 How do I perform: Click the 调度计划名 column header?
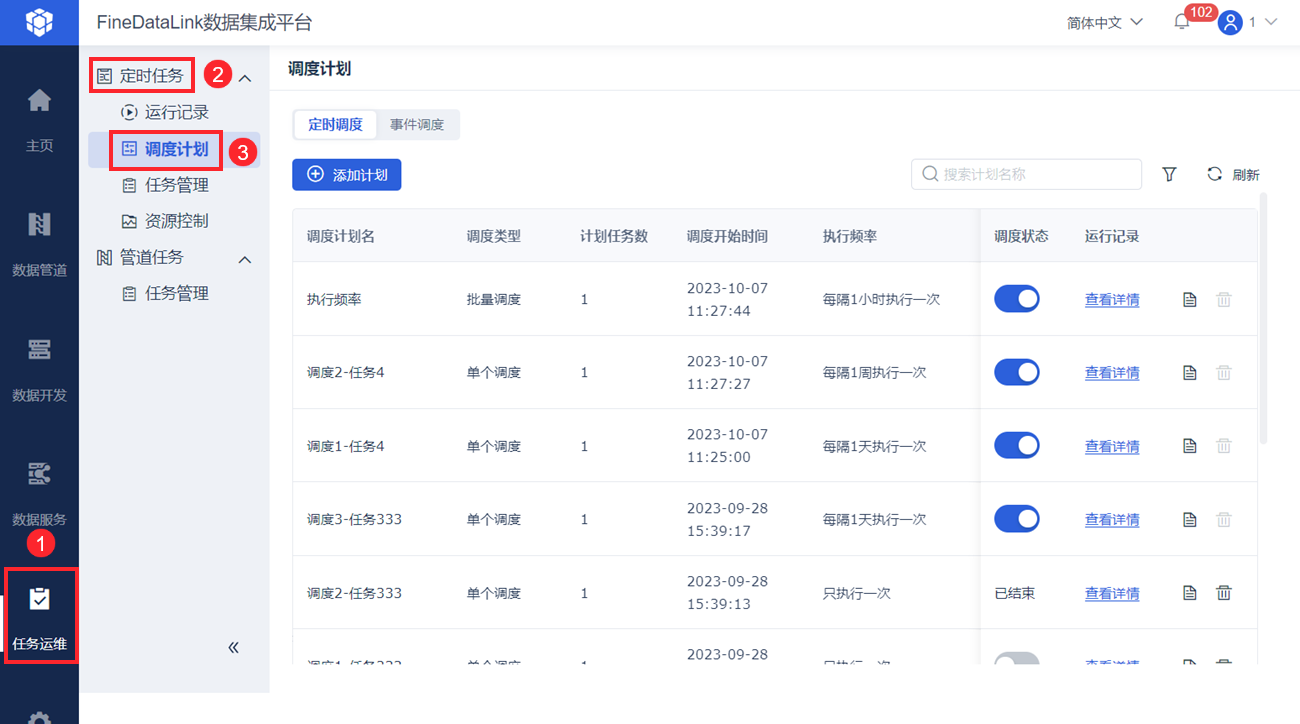tap(341, 236)
